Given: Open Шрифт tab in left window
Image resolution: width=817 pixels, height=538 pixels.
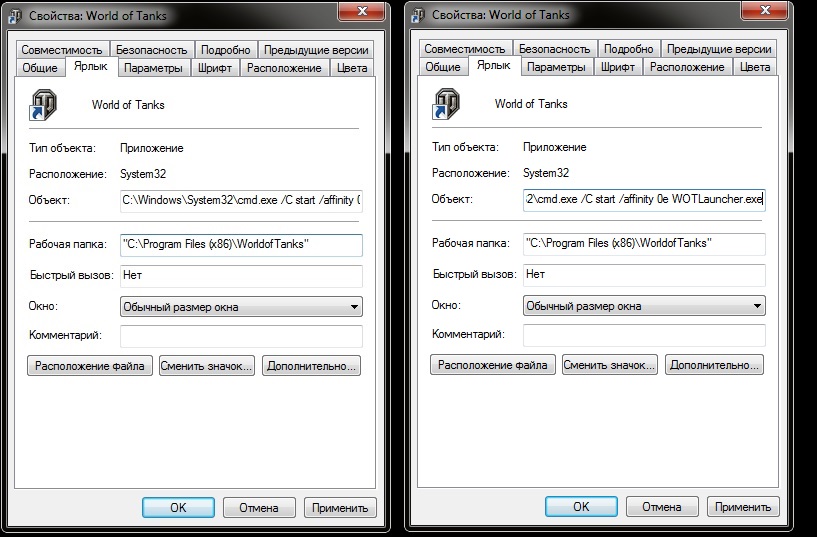Looking at the screenshot, I should 215,68.
